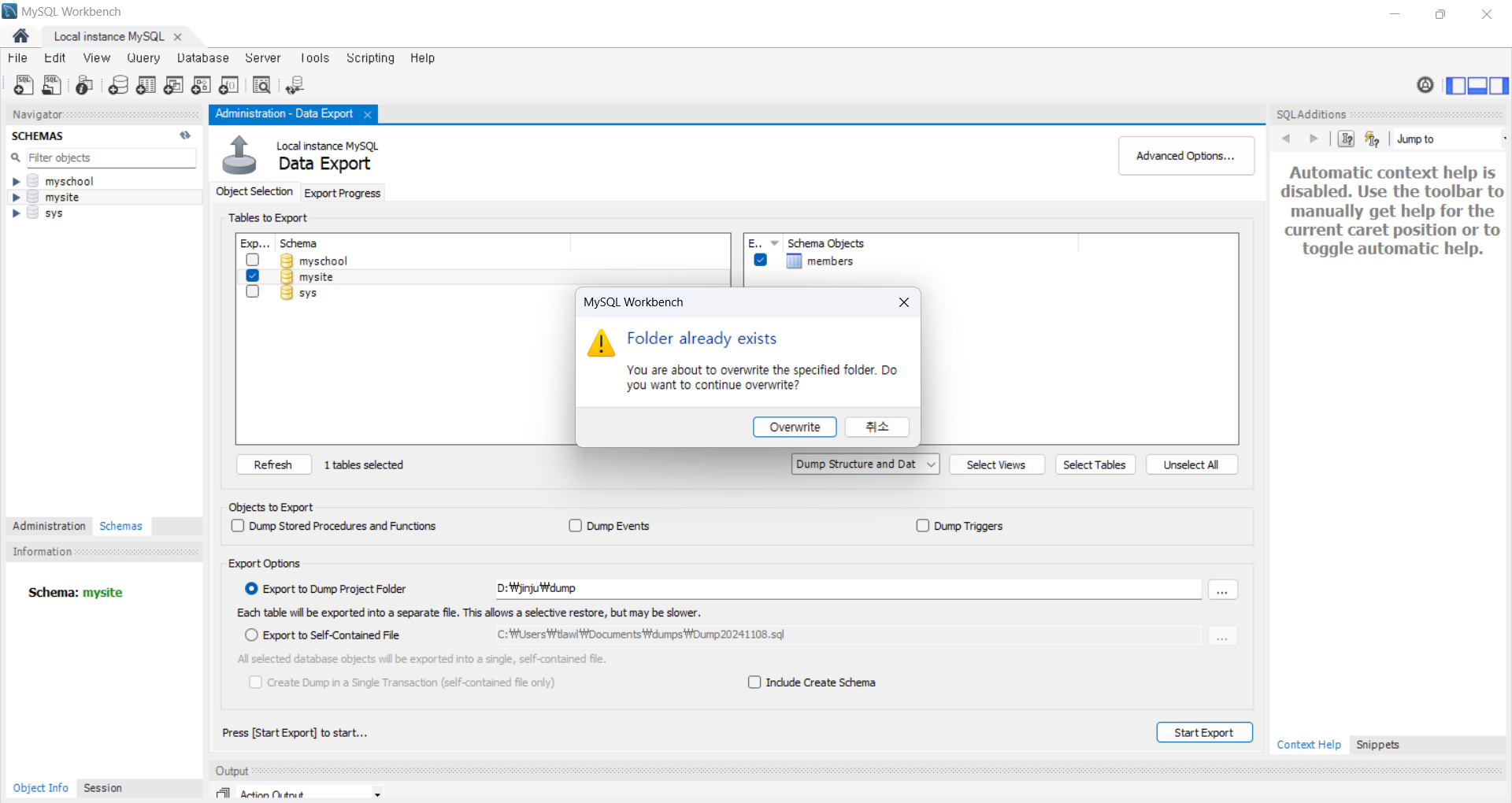Image resolution: width=1512 pixels, height=803 pixels.
Task: Check the myschool schema export checkbox
Action: (x=252, y=260)
